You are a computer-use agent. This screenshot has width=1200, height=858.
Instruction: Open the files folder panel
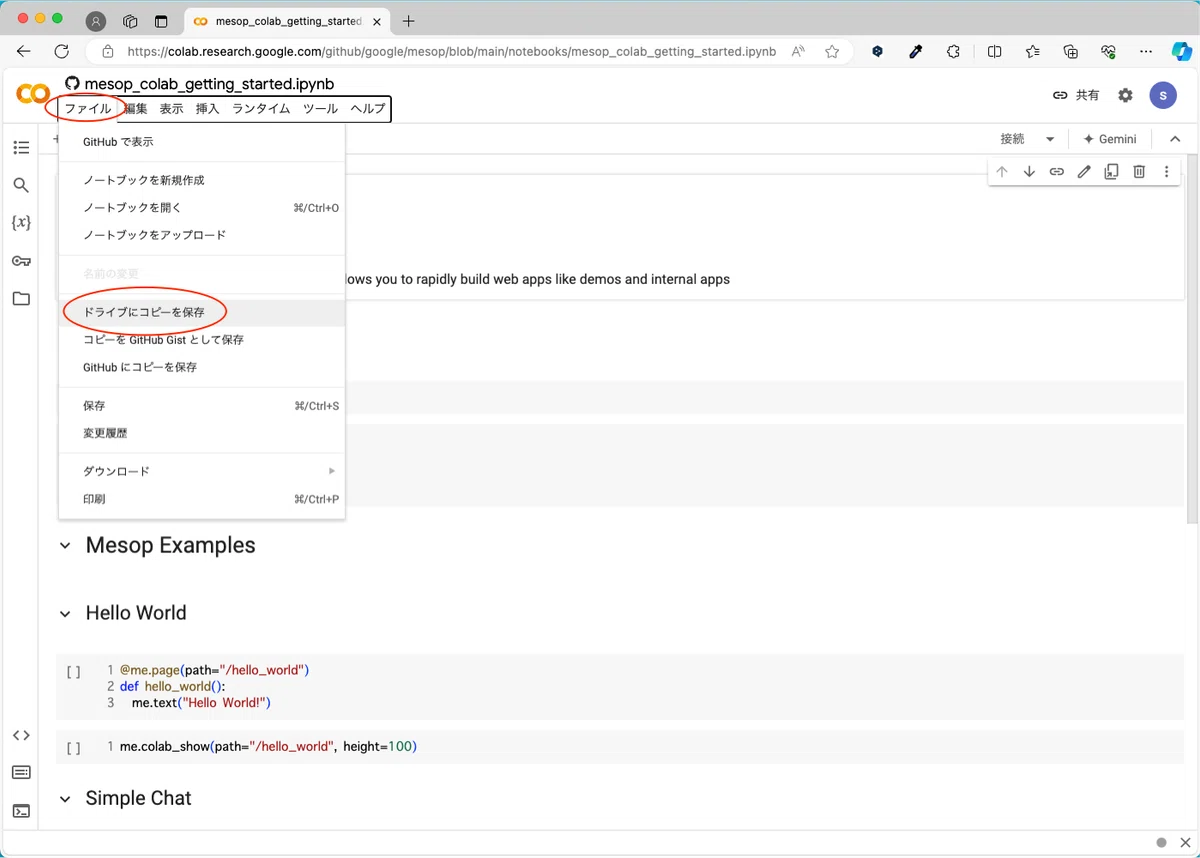coord(21,298)
